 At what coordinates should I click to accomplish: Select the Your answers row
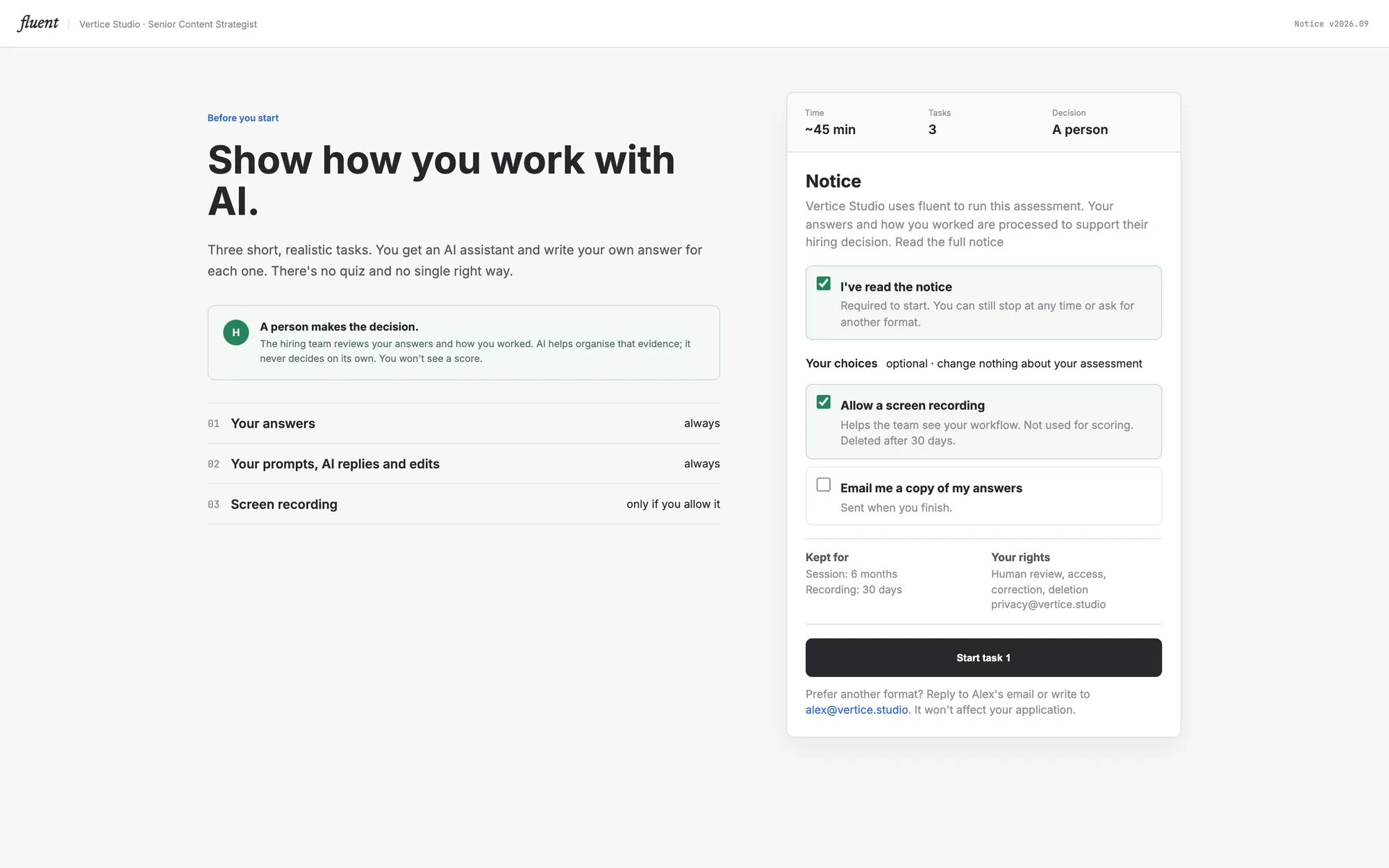click(464, 424)
